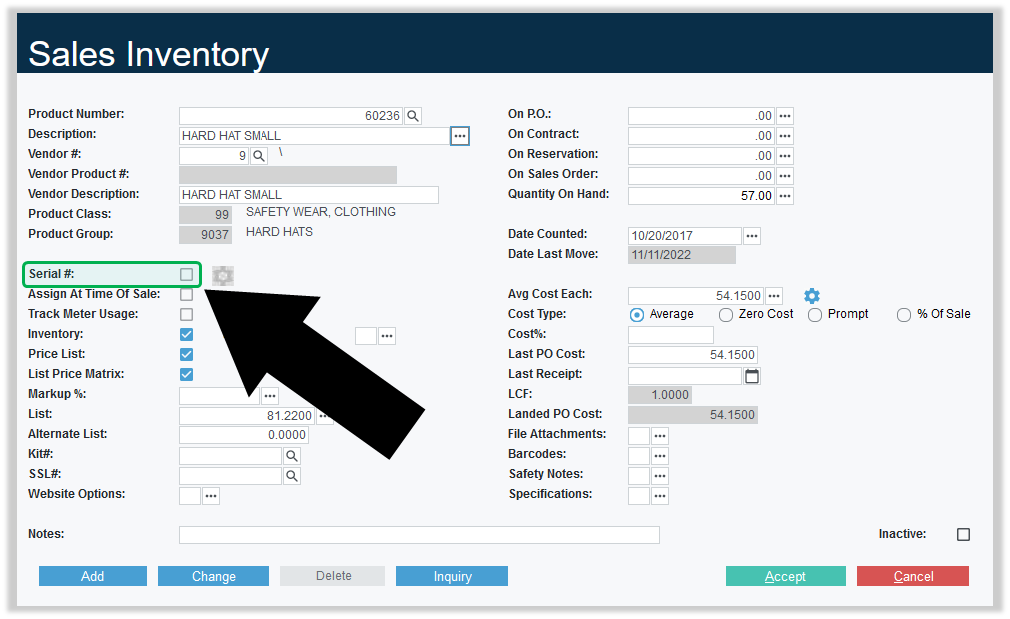Click the Delete button
This screenshot has width=1010, height=619.
[332, 576]
